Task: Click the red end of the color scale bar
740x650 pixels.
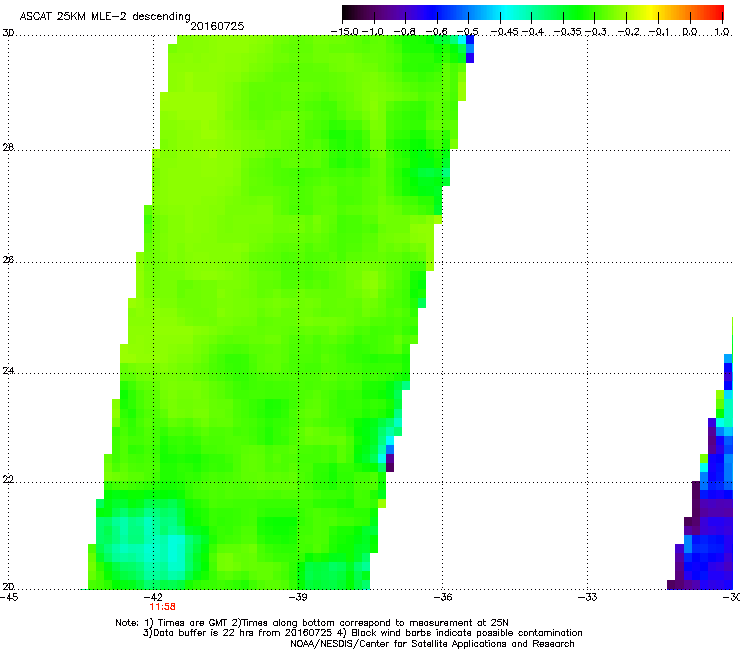Action: [717, 12]
